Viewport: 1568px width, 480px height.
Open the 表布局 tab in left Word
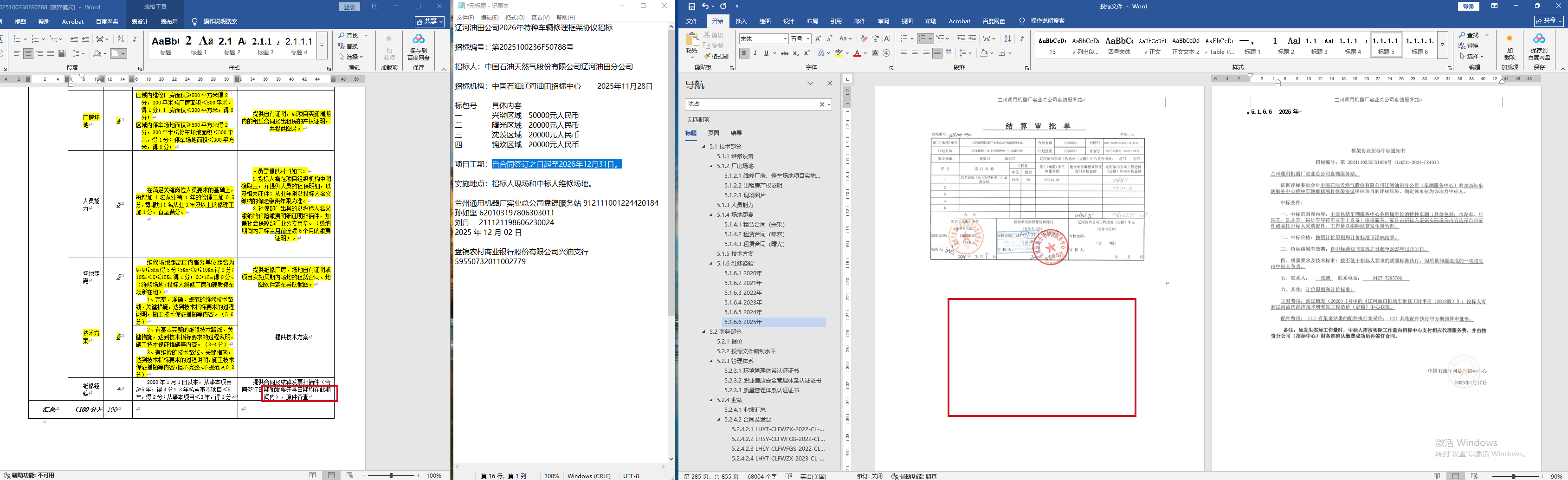[x=169, y=21]
